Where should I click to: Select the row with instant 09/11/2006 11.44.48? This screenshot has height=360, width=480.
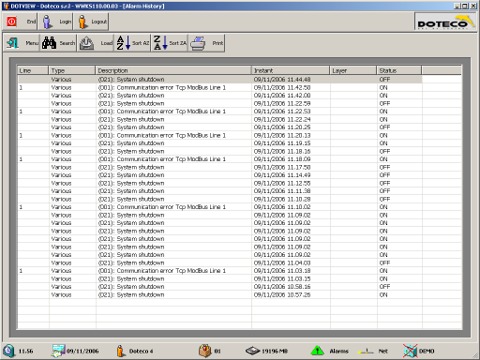[x=220, y=79]
